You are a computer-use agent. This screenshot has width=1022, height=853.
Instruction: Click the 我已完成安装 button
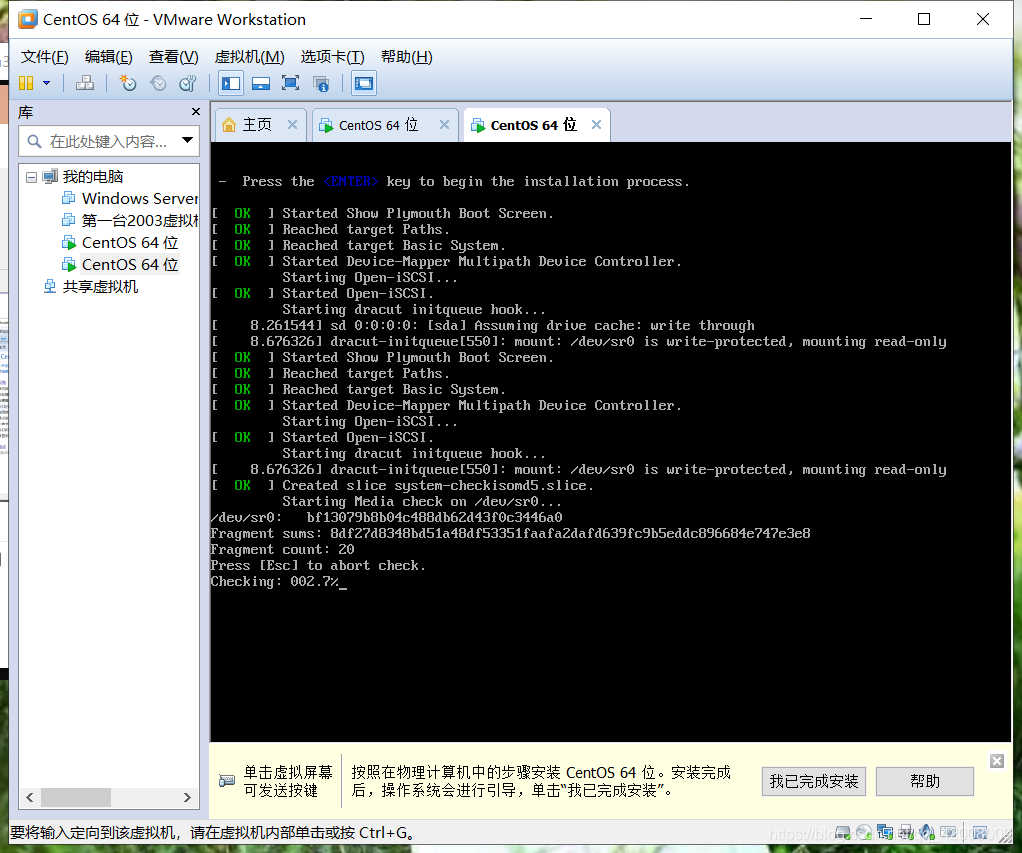pos(813,781)
